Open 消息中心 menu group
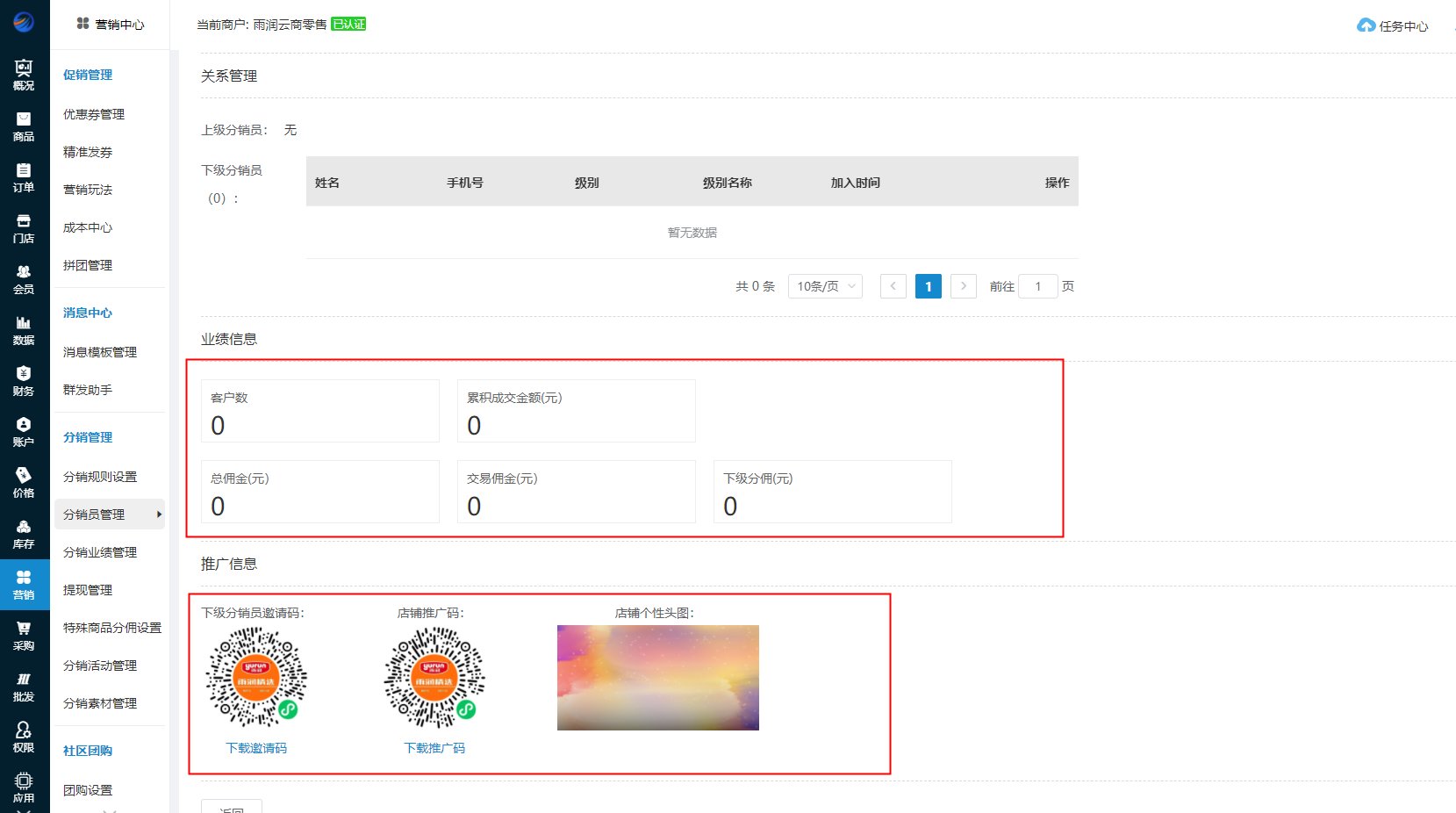Screen dimensions: 1456x813 coord(88,313)
